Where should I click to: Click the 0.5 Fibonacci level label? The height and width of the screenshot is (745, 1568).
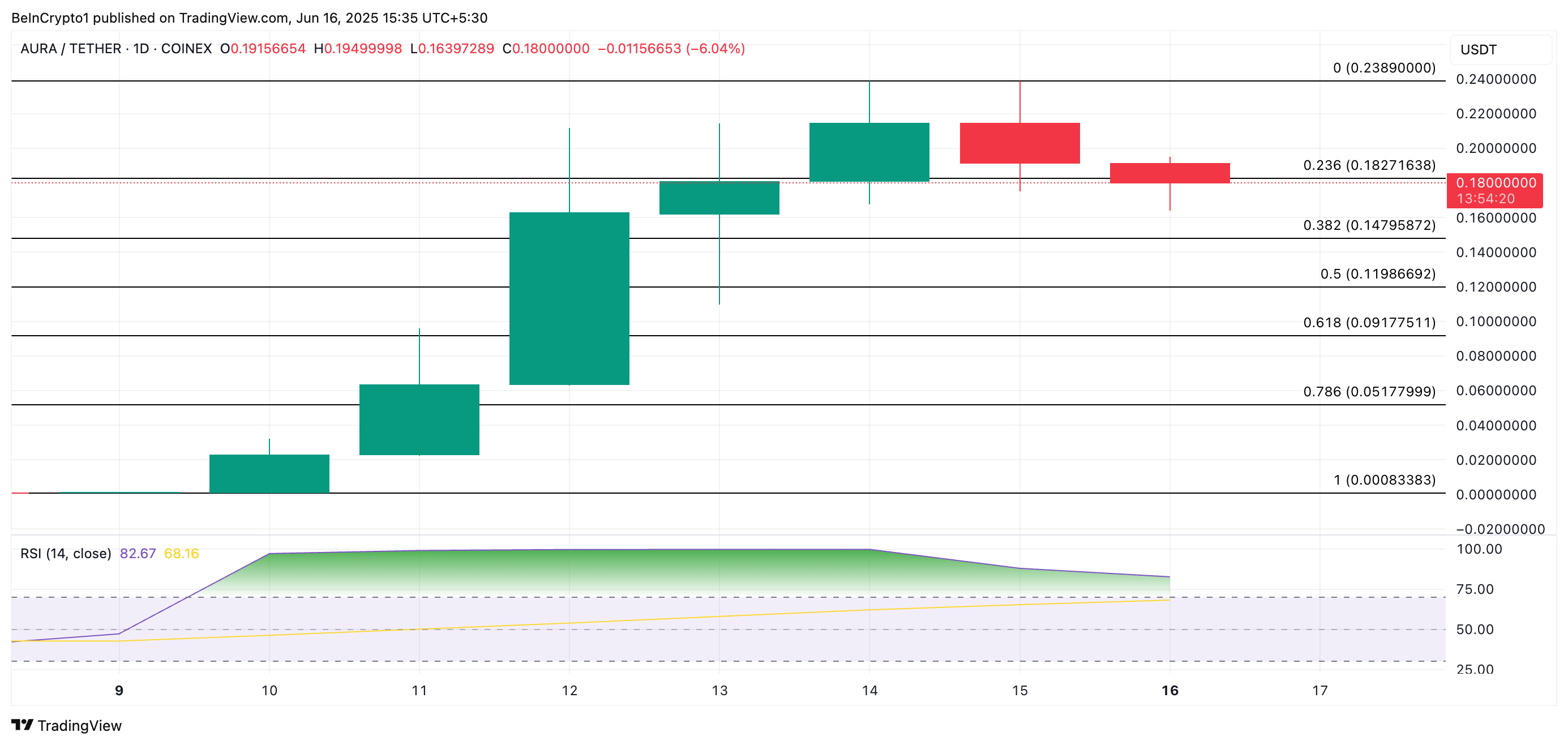tap(1377, 274)
